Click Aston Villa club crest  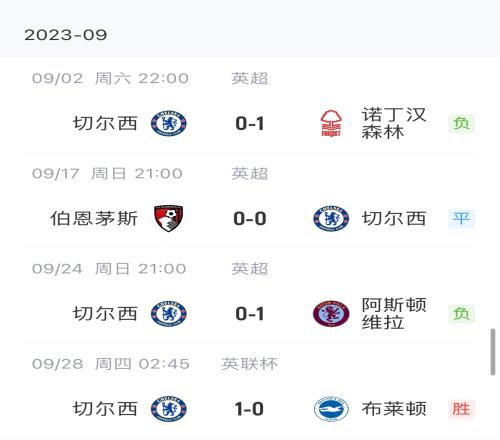point(331,314)
